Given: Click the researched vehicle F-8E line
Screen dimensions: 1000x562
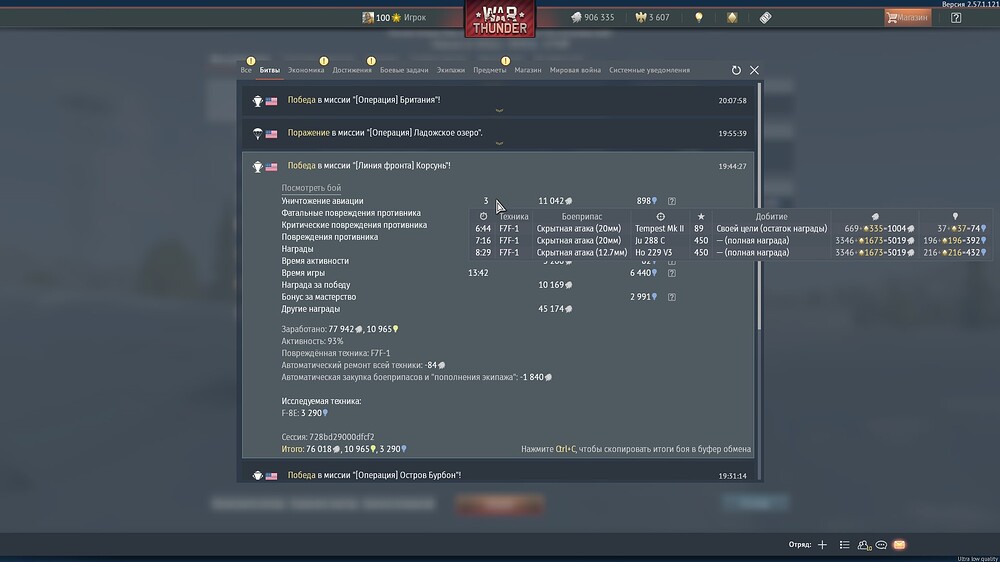Looking at the screenshot, I should (305, 413).
